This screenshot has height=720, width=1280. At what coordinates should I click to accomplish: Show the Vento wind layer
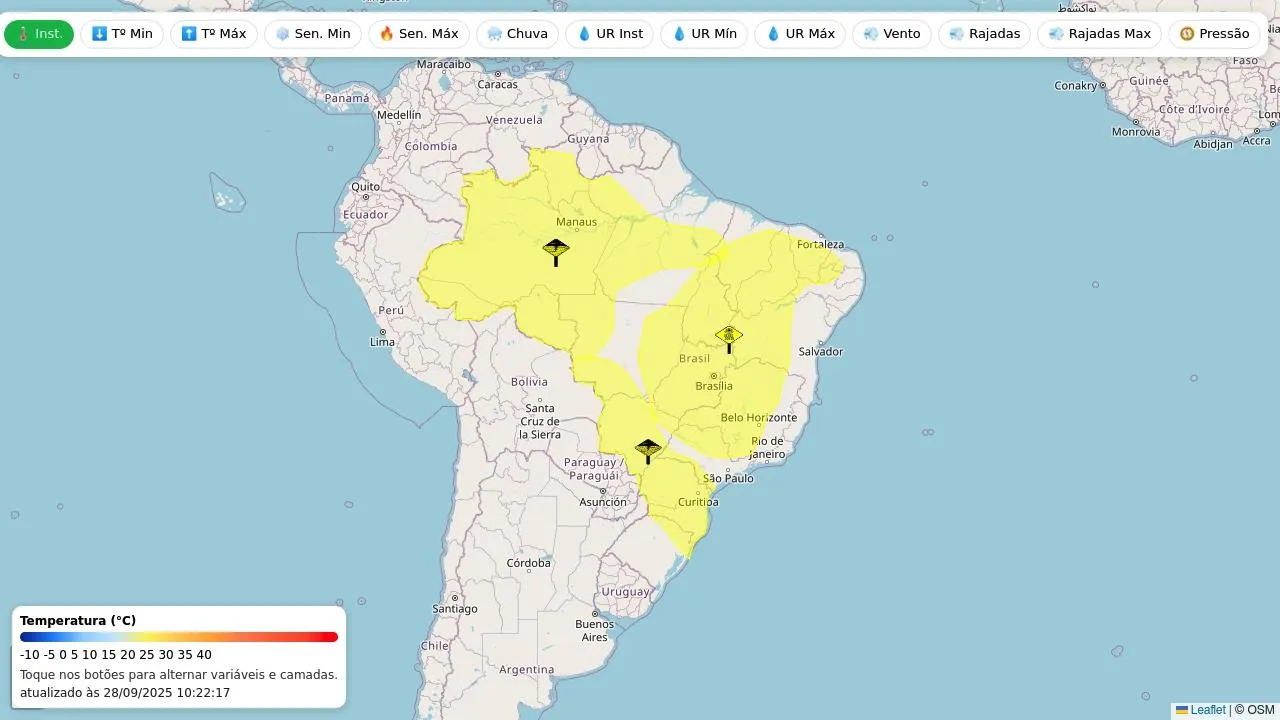tap(891, 34)
